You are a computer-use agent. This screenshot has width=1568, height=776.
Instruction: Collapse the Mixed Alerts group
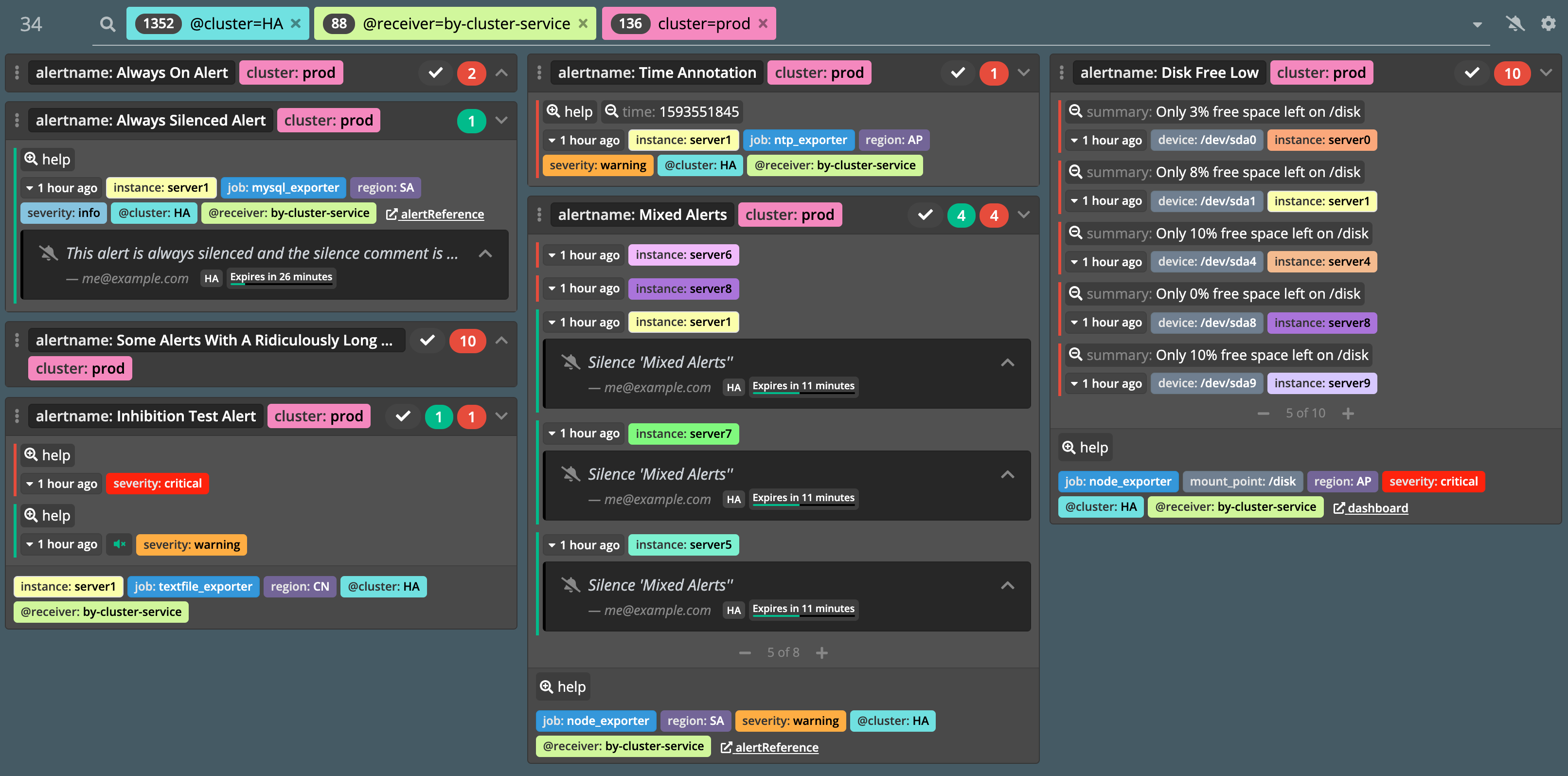click(1024, 215)
